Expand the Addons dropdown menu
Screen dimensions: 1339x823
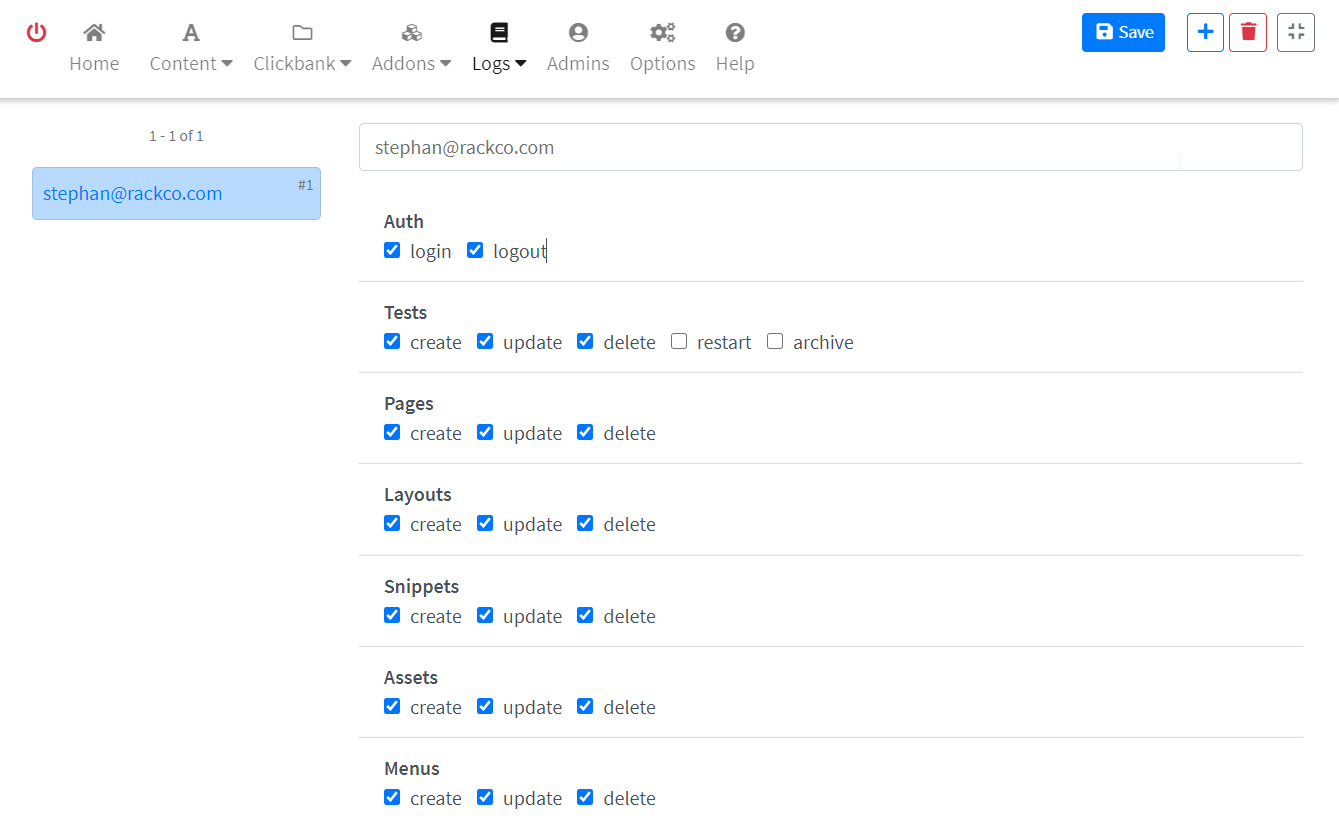point(411,63)
